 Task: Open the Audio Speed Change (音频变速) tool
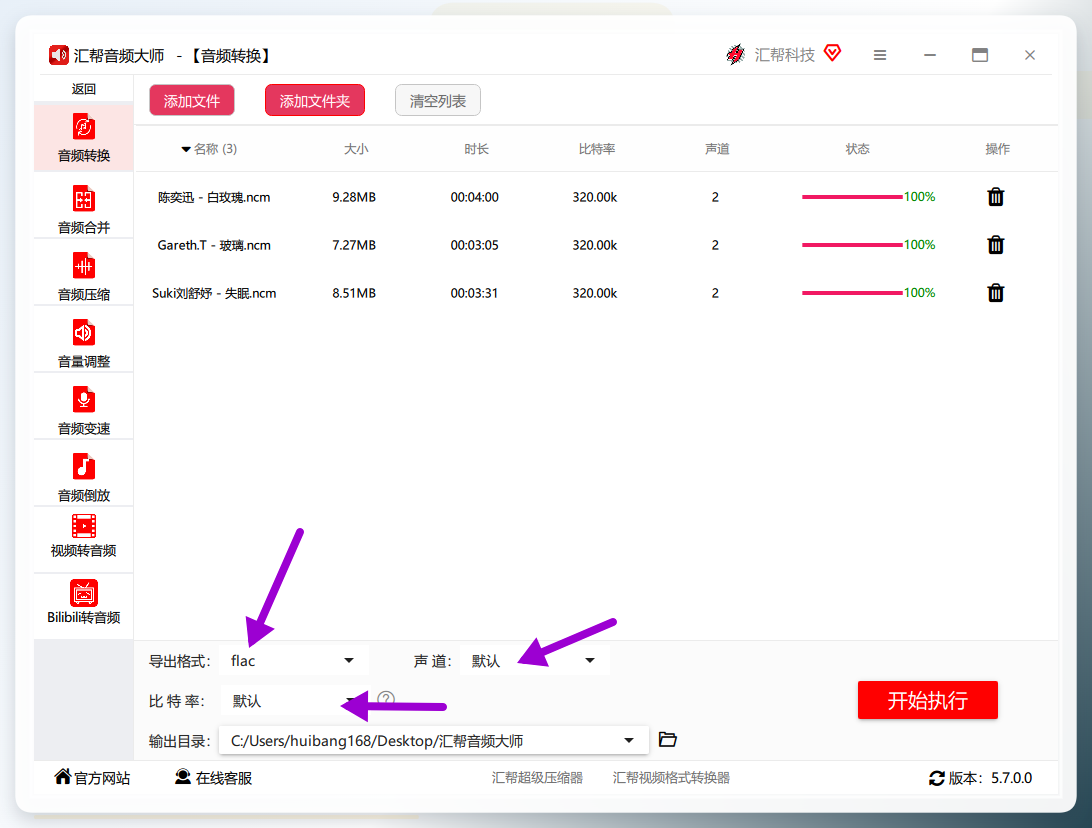click(x=84, y=409)
